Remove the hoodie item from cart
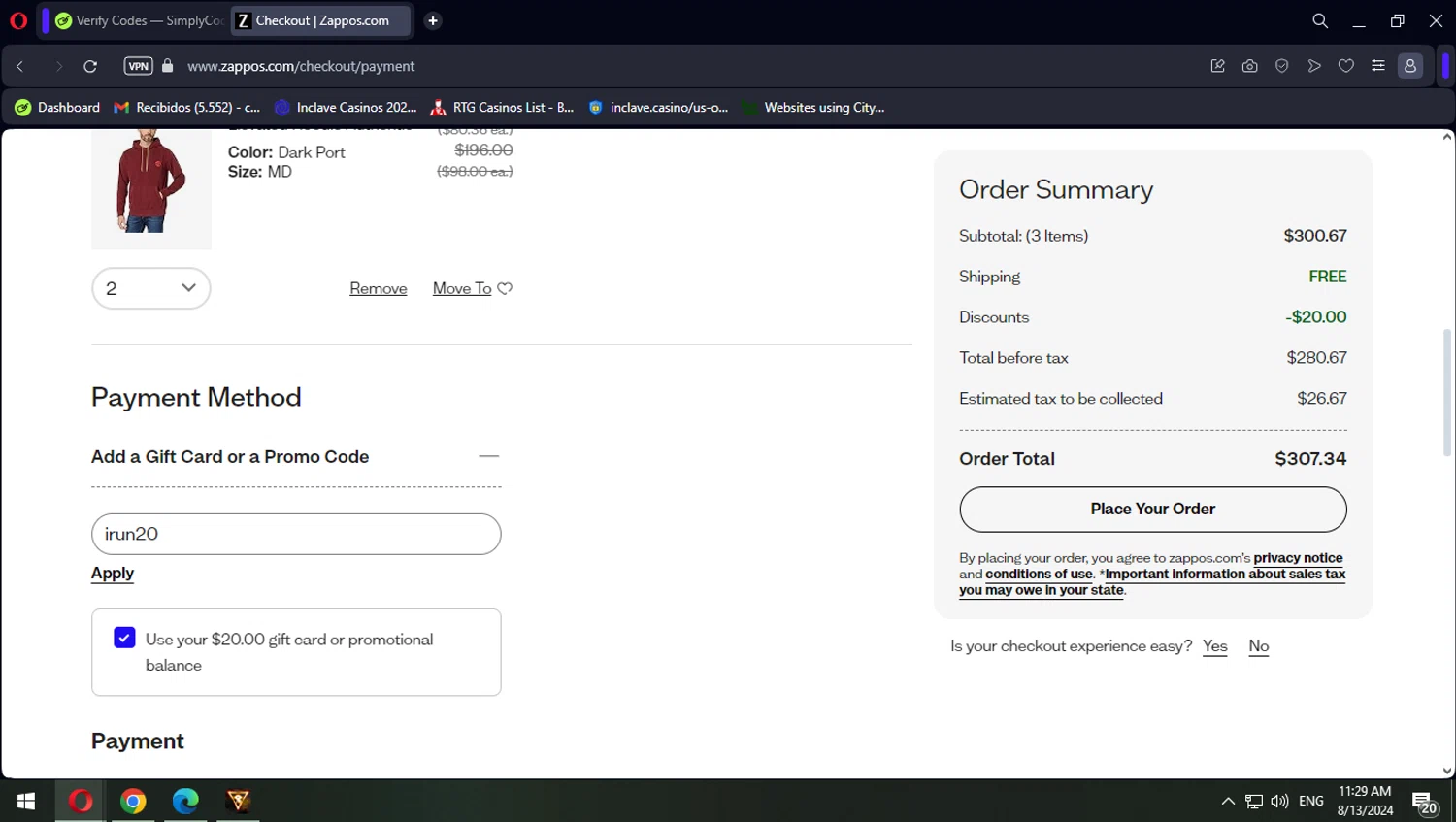 click(x=379, y=288)
